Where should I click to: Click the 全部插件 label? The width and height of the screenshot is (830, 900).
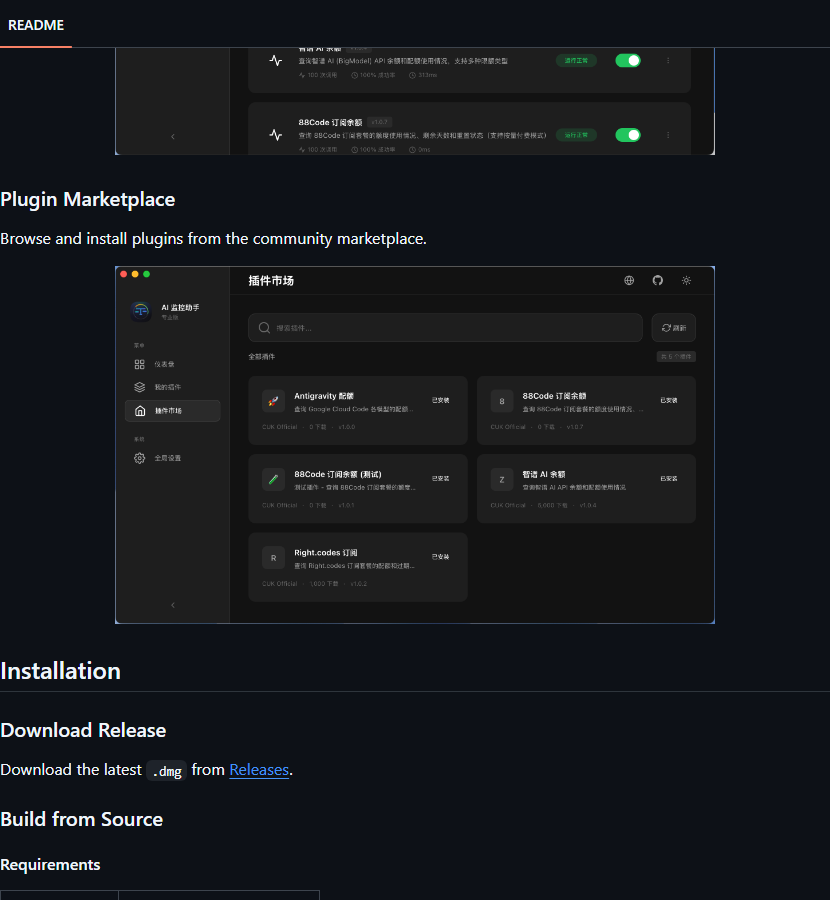(262, 357)
